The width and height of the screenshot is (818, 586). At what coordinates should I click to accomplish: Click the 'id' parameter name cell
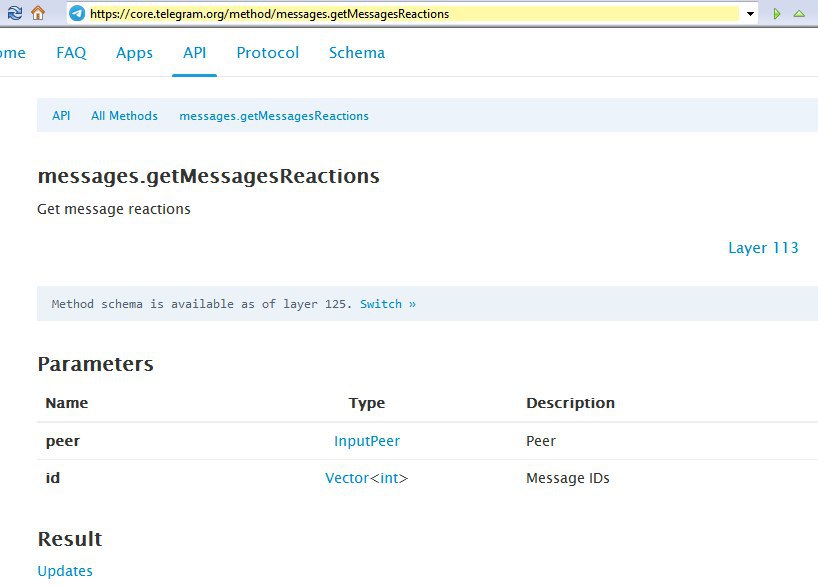click(x=53, y=478)
